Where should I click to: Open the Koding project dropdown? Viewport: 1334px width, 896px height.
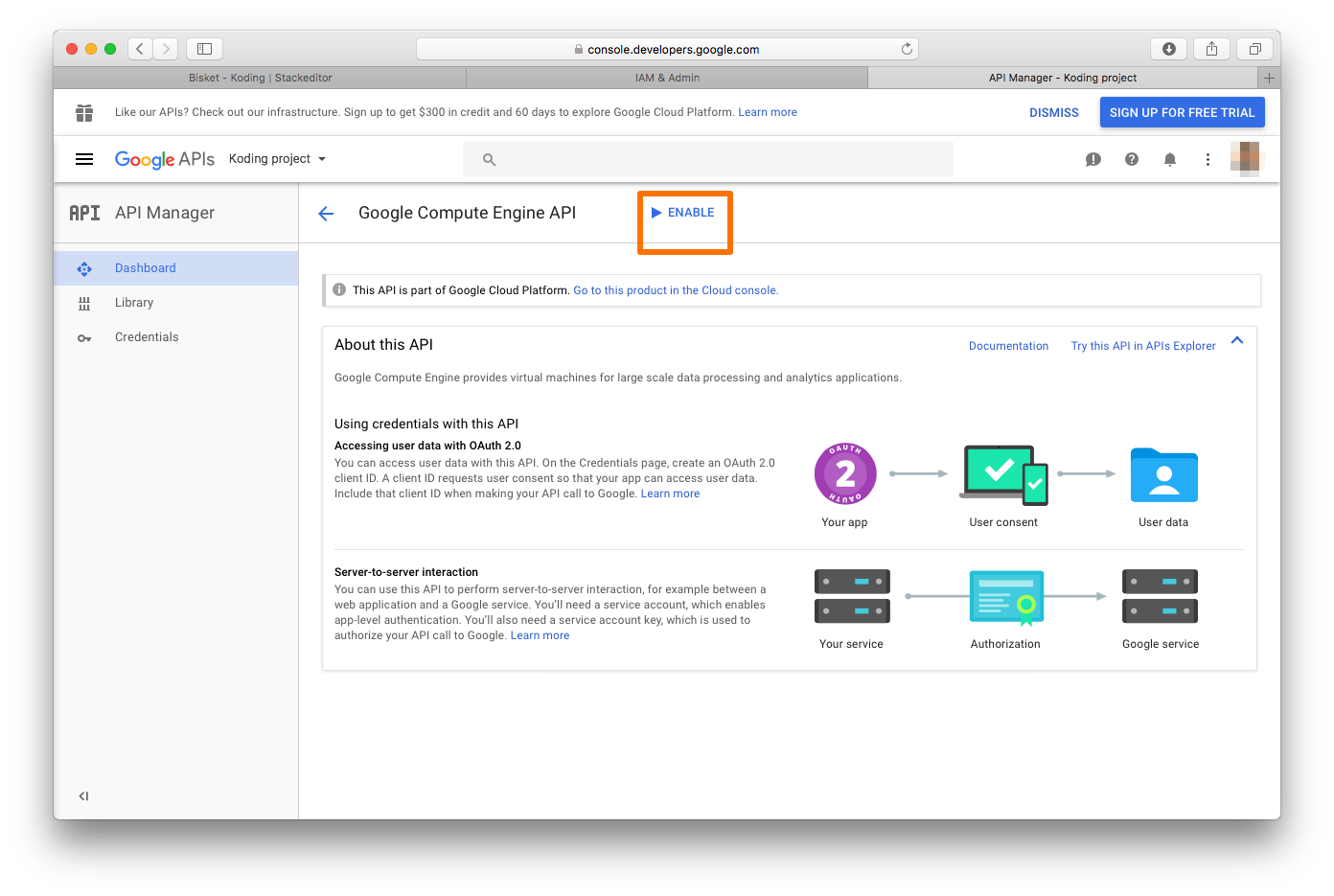pos(278,159)
